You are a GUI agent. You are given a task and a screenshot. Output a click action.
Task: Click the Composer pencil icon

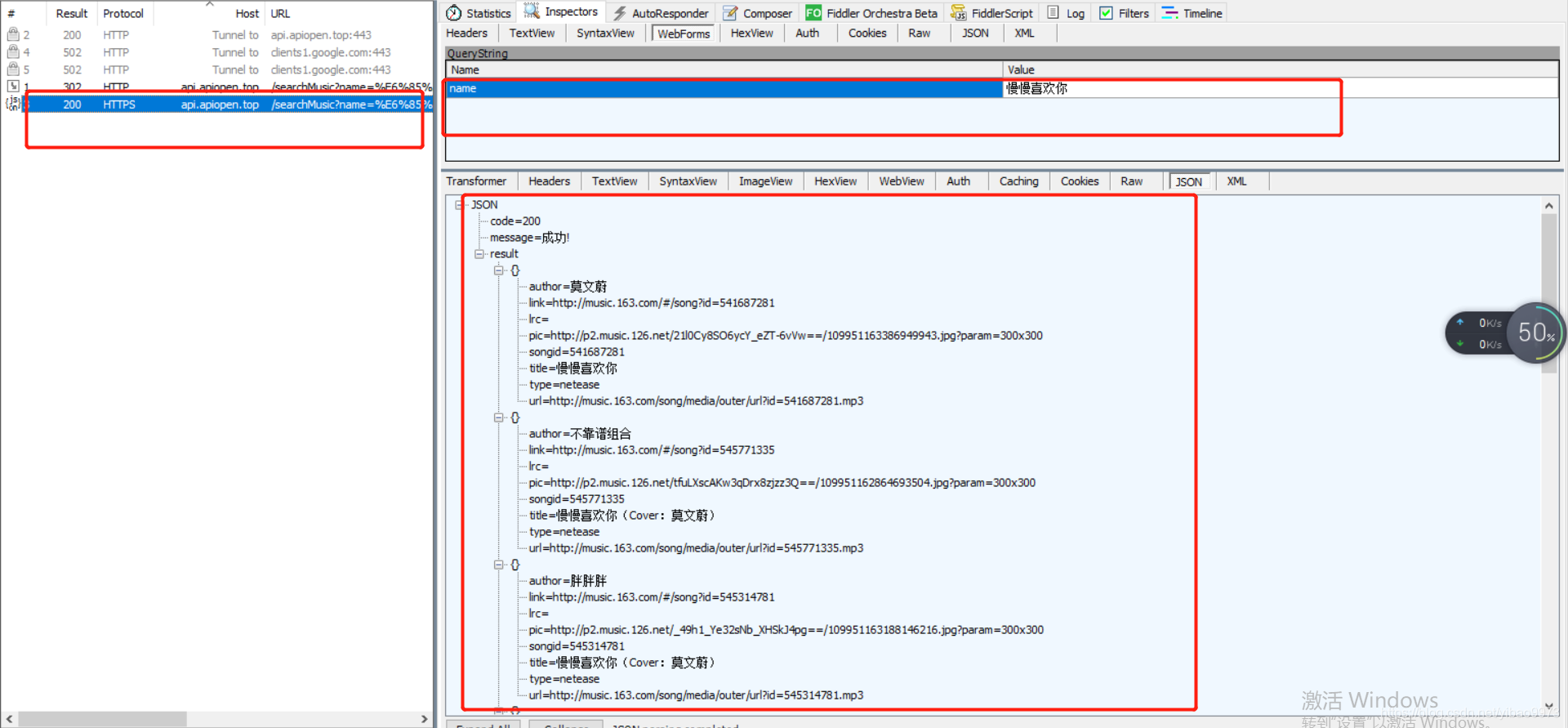[x=730, y=13]
